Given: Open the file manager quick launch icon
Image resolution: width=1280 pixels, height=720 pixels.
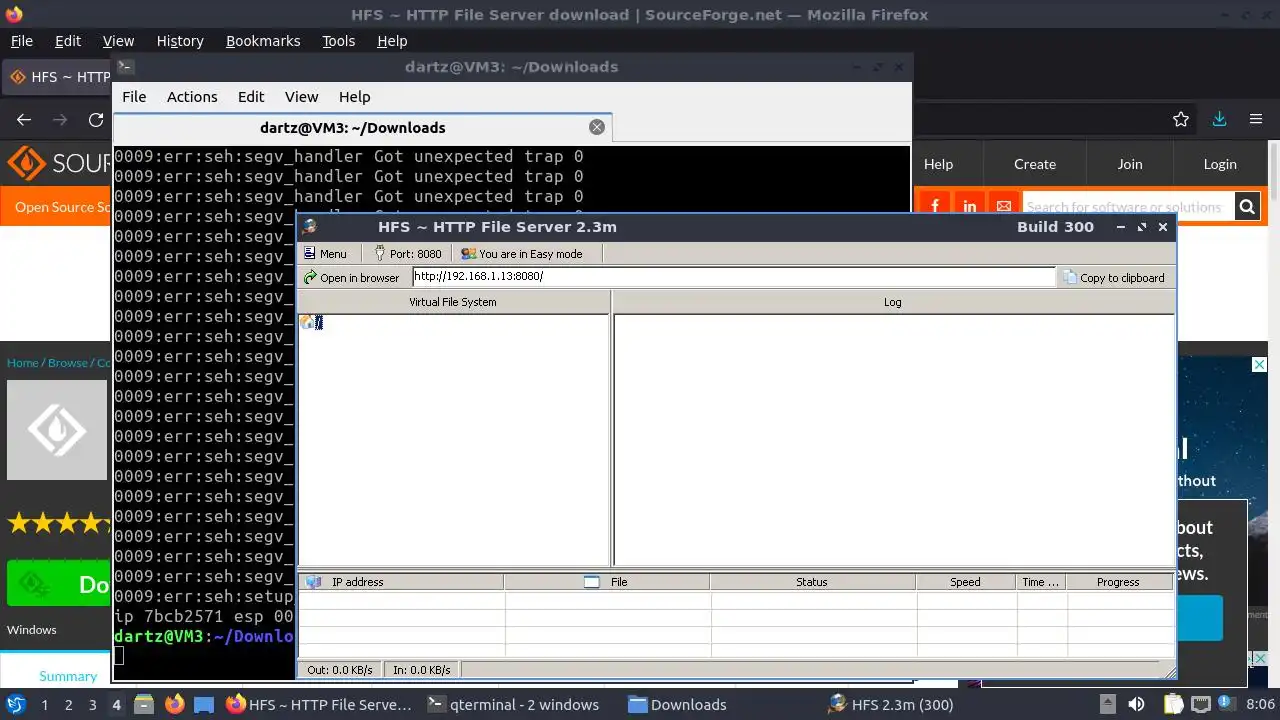Looking at the screenshot, I should click(x=143, y=704).
